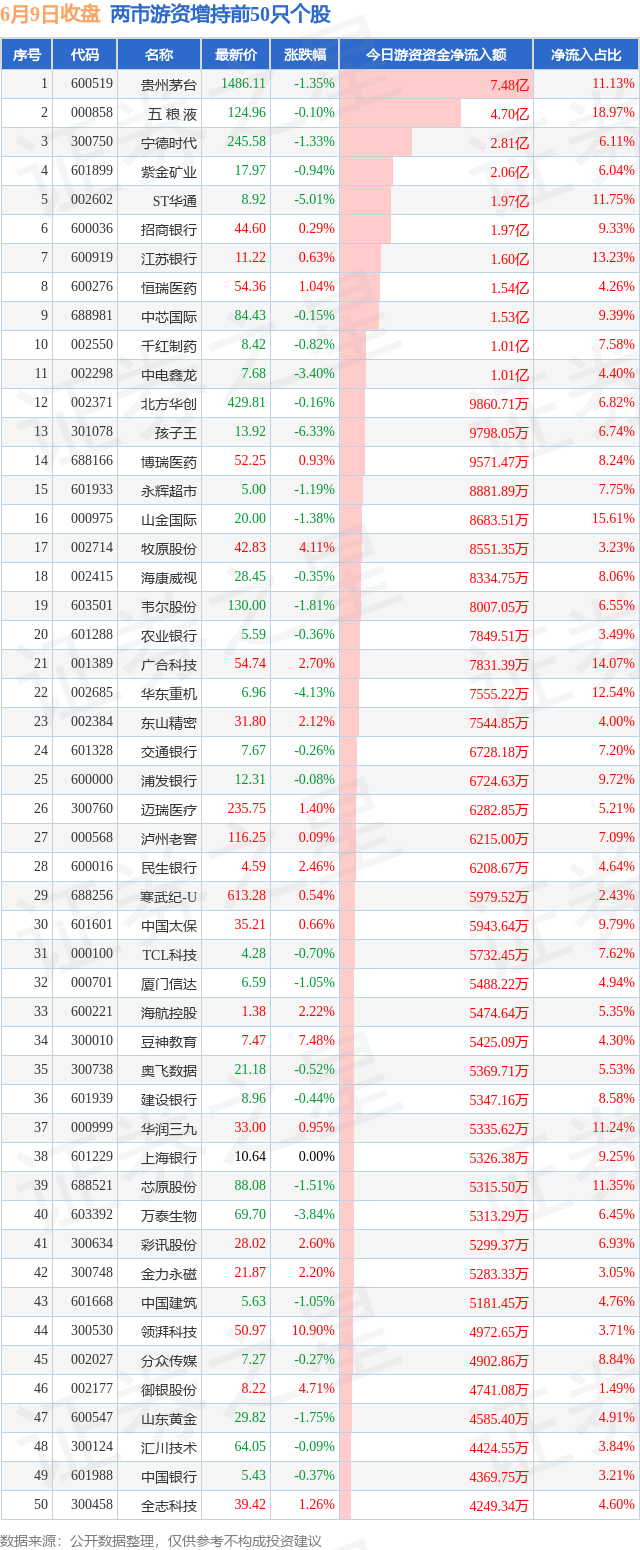Click the 7.48亿 net inflow value
The image size is (640, 1550).
pos(509,85)
